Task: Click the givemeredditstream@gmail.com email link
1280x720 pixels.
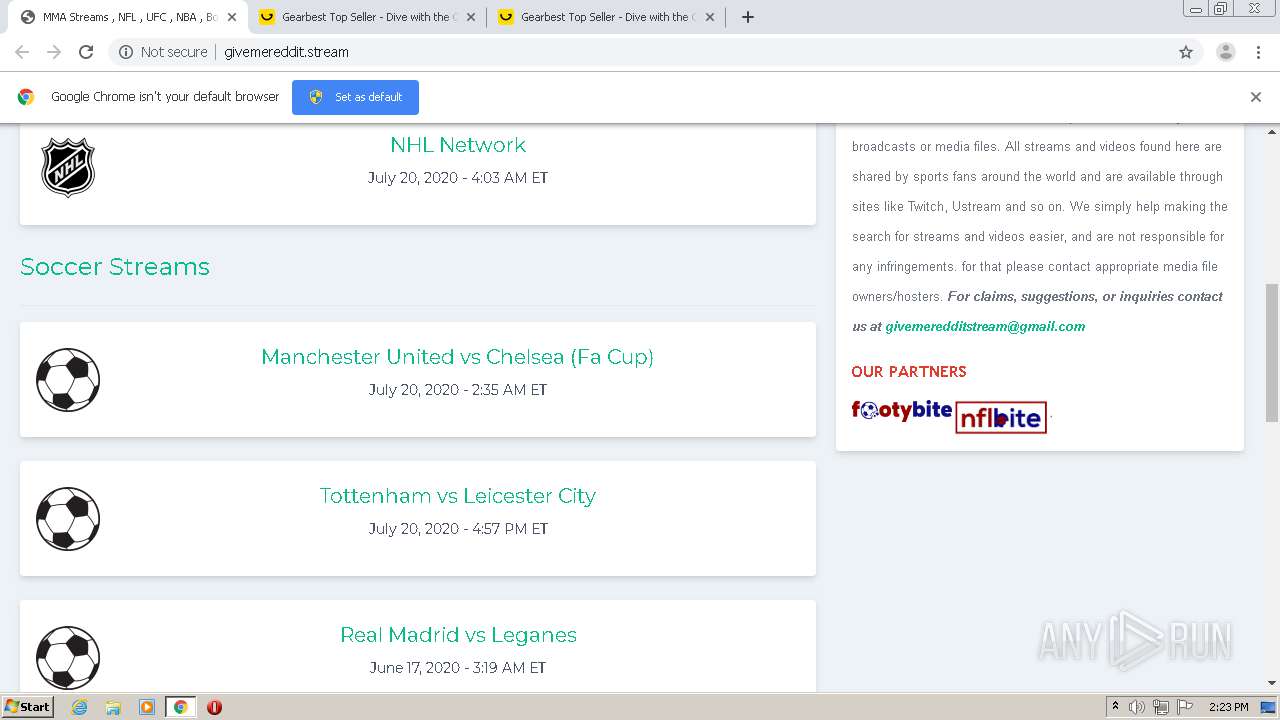Action: click(x=985, y=326)
